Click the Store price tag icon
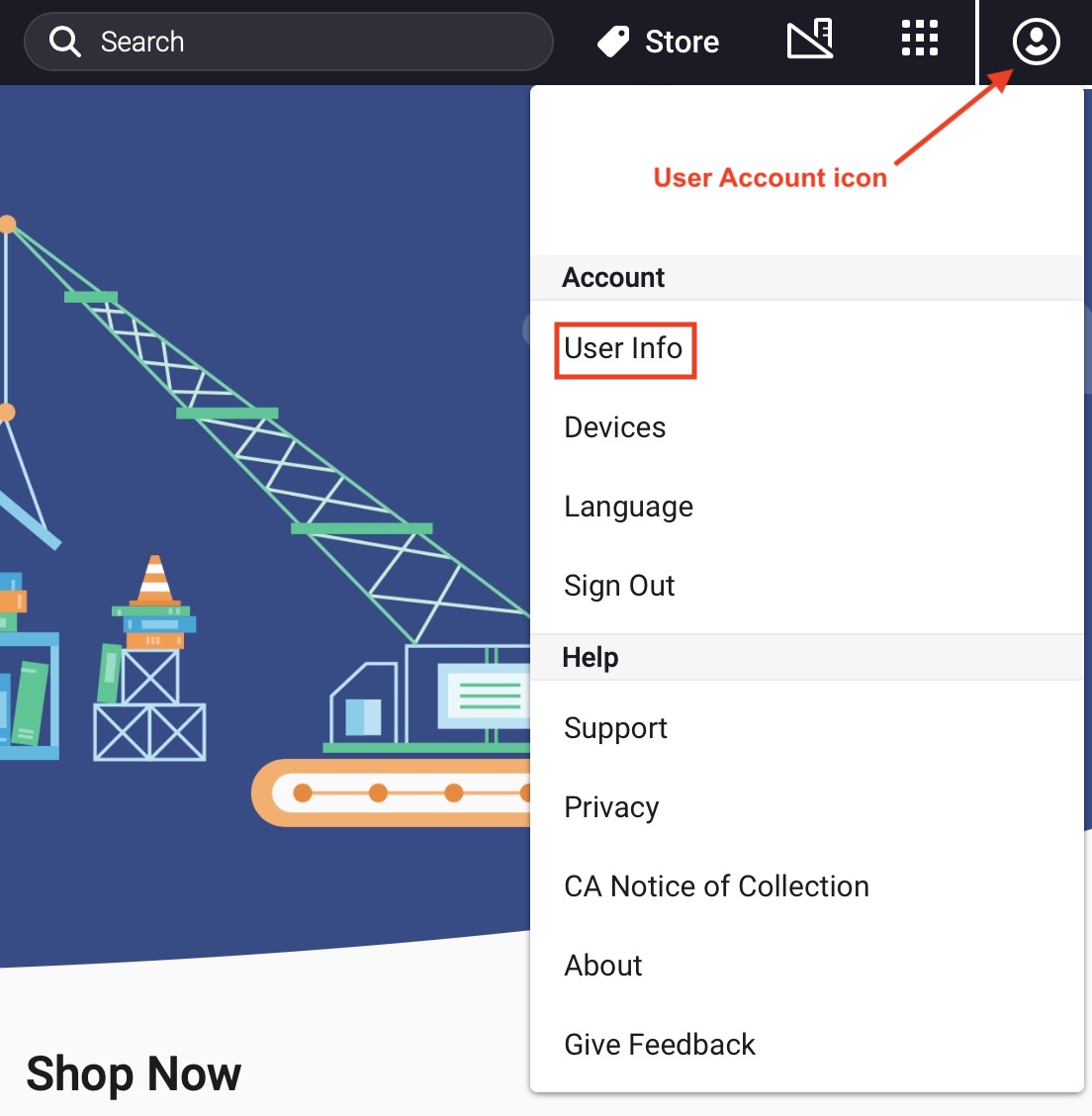The image size is (1092, 1116). [x=613, y=42]
